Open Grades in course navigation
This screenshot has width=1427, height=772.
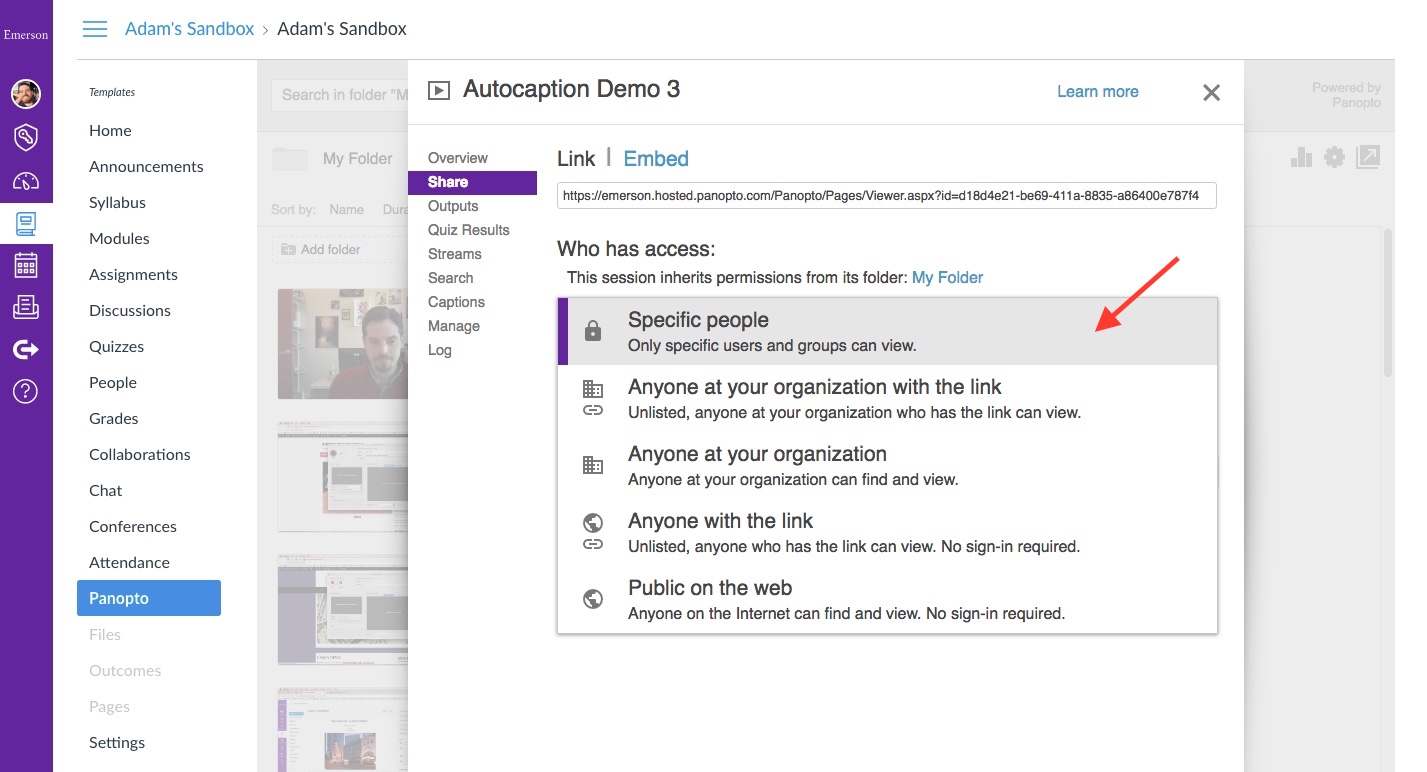tap(113, 418)
